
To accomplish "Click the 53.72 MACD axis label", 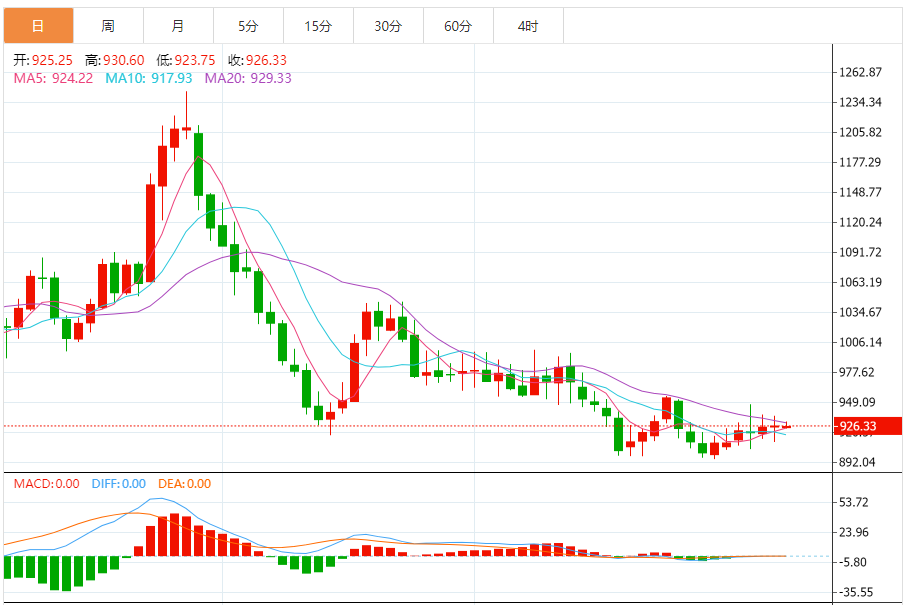I will pyautogui.click(x=854, y=502).
